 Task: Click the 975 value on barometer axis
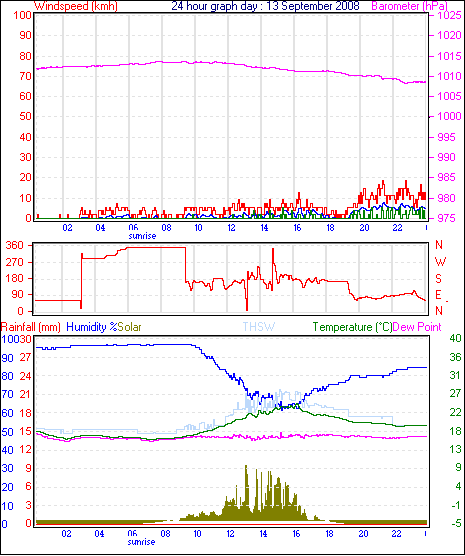pos(447,218)
